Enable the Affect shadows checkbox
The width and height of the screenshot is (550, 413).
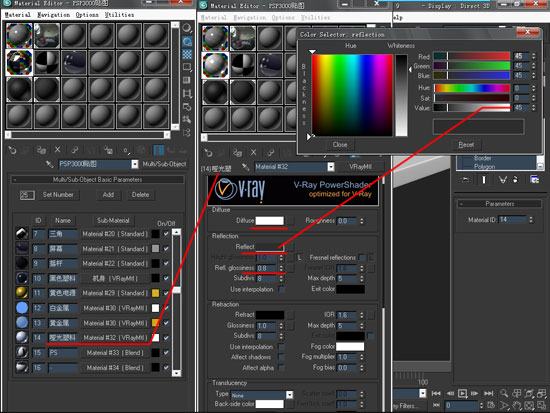281,357
